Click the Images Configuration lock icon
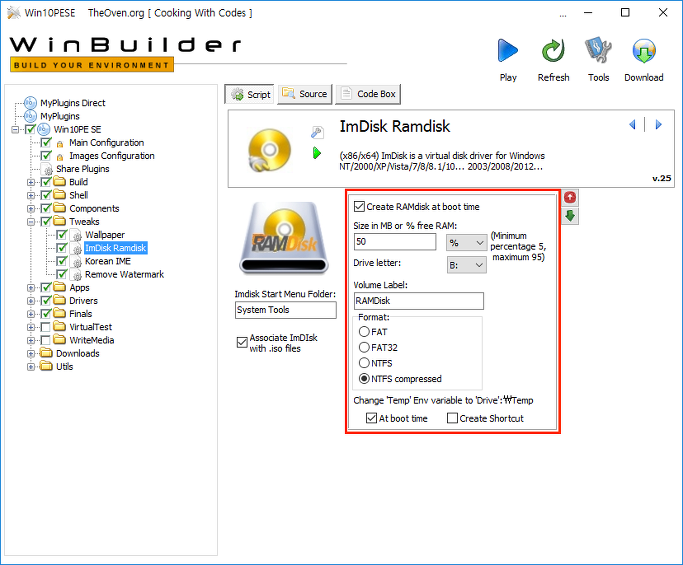Viewport: 683px width, 565px height. point(60,156)
